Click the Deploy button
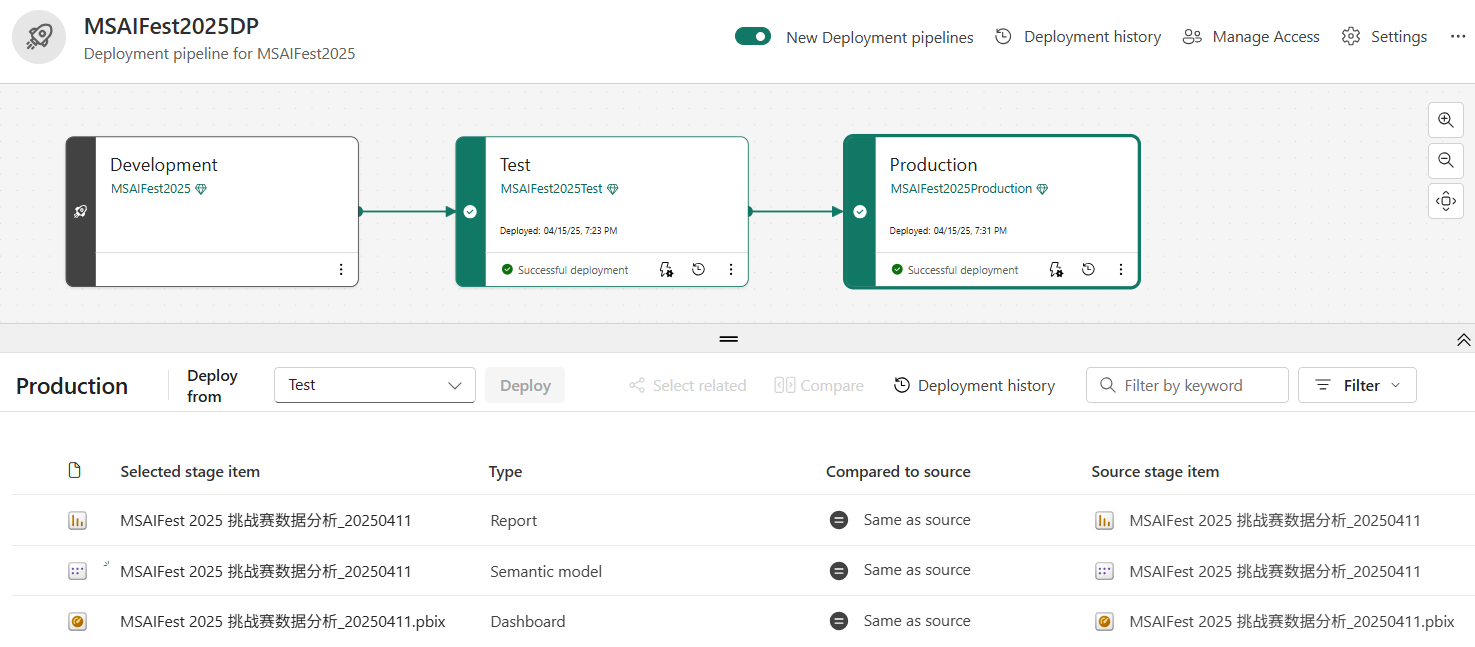This screenshot has width=1475, height=647. (525, 385)
